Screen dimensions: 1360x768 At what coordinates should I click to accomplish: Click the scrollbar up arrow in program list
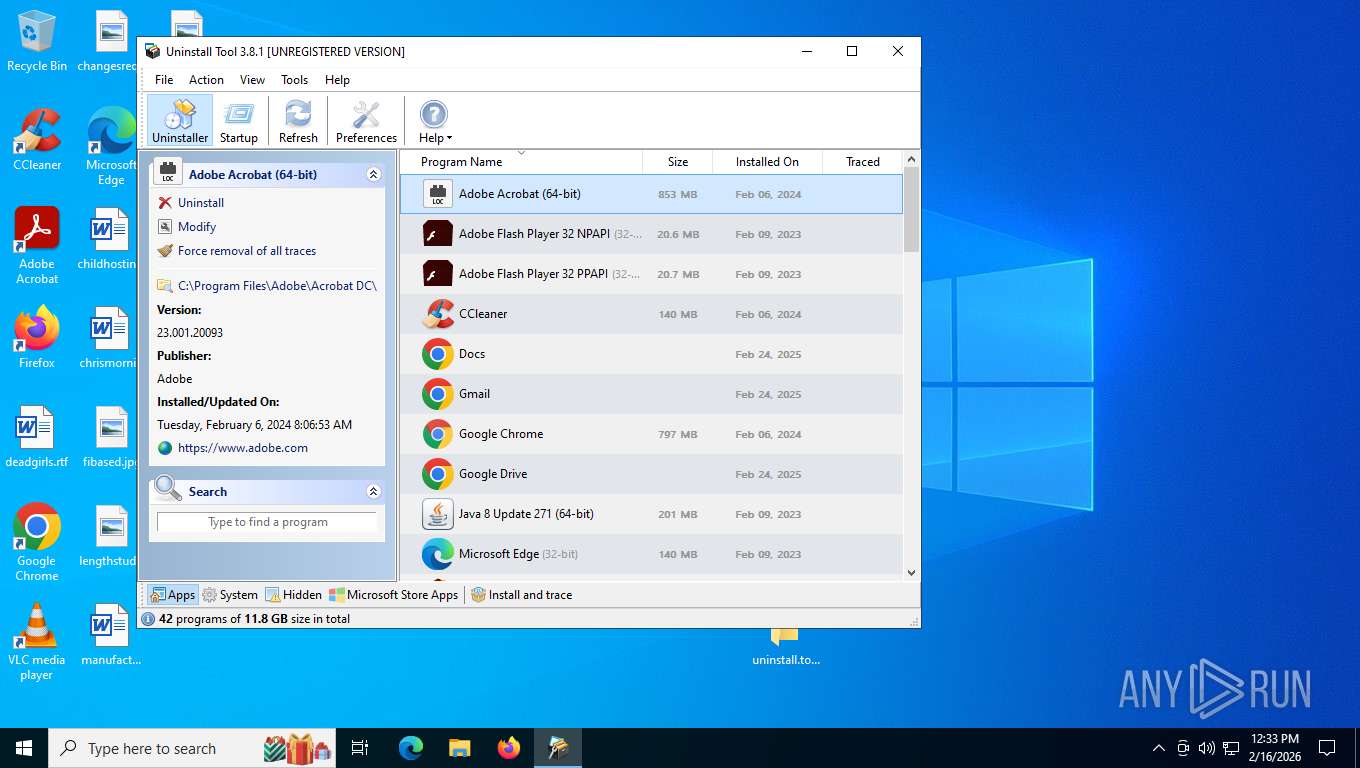[911, 159]
